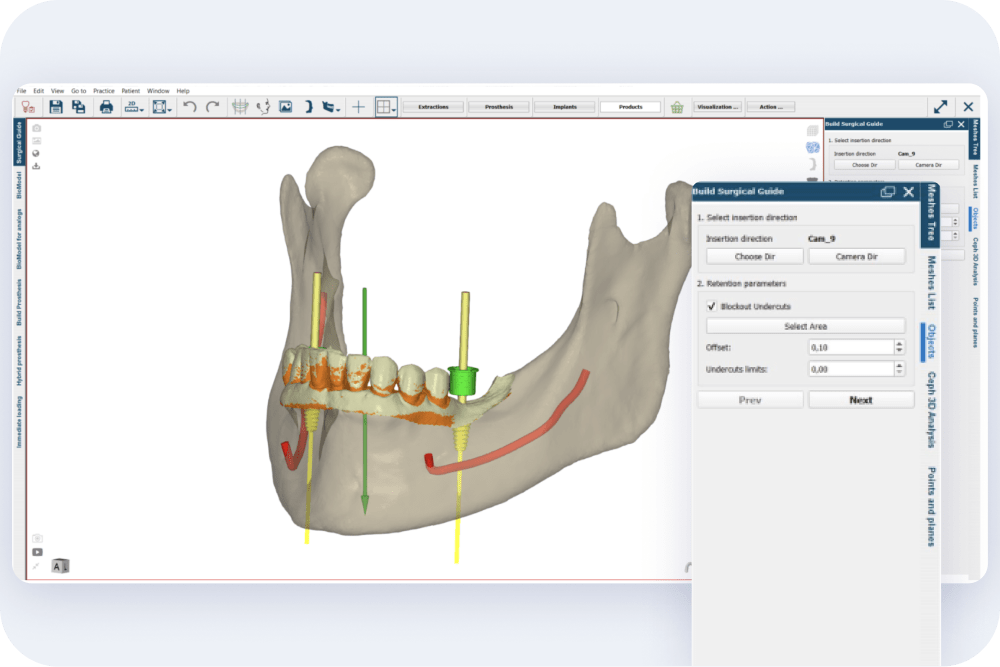Open the enlarged Ceph 3D Analysis tab
Viewport: 1000px width, 667px height.
(931, 409)
